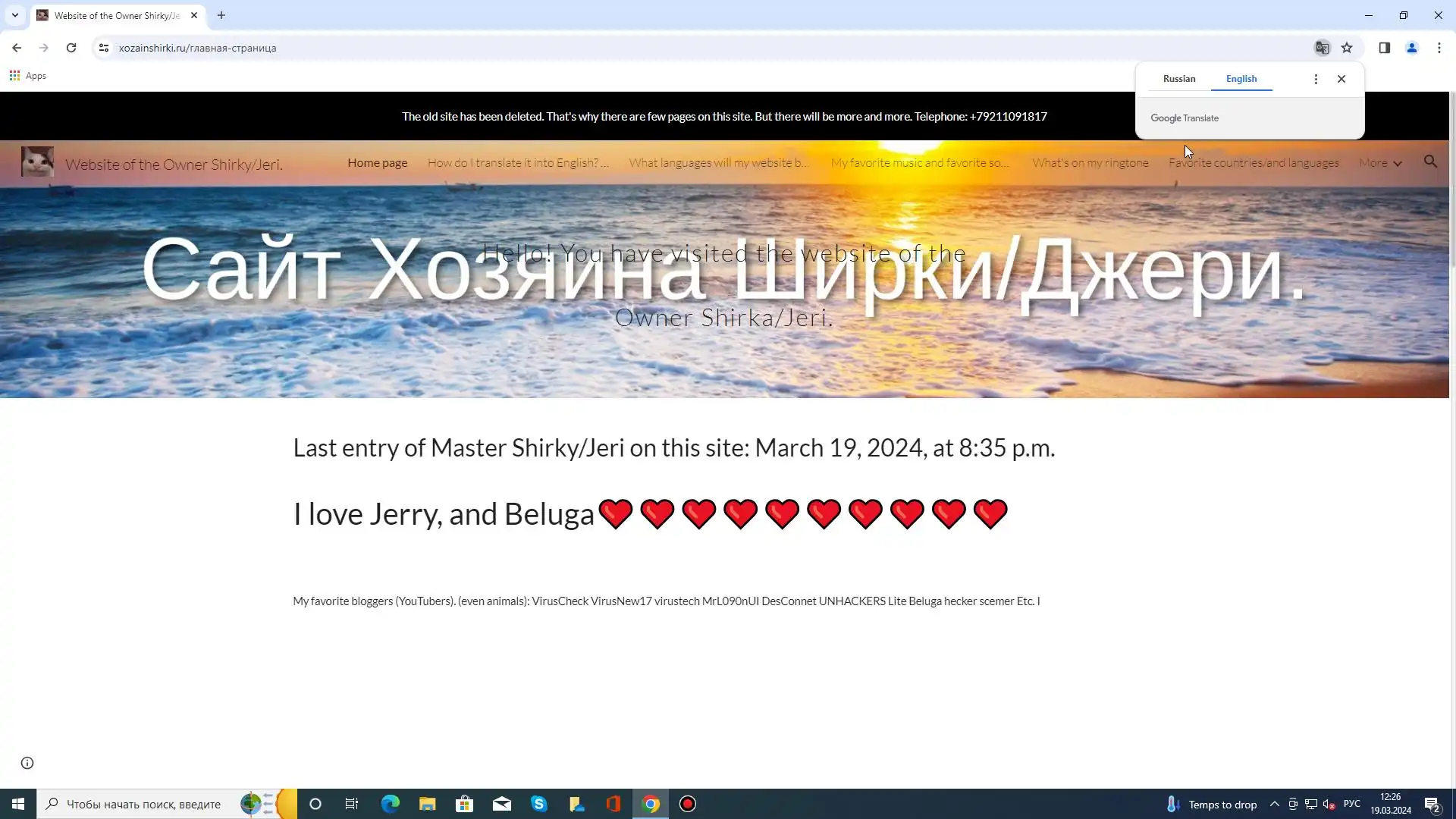Click the Google Translate icon in address bar

pos(1322,48)
